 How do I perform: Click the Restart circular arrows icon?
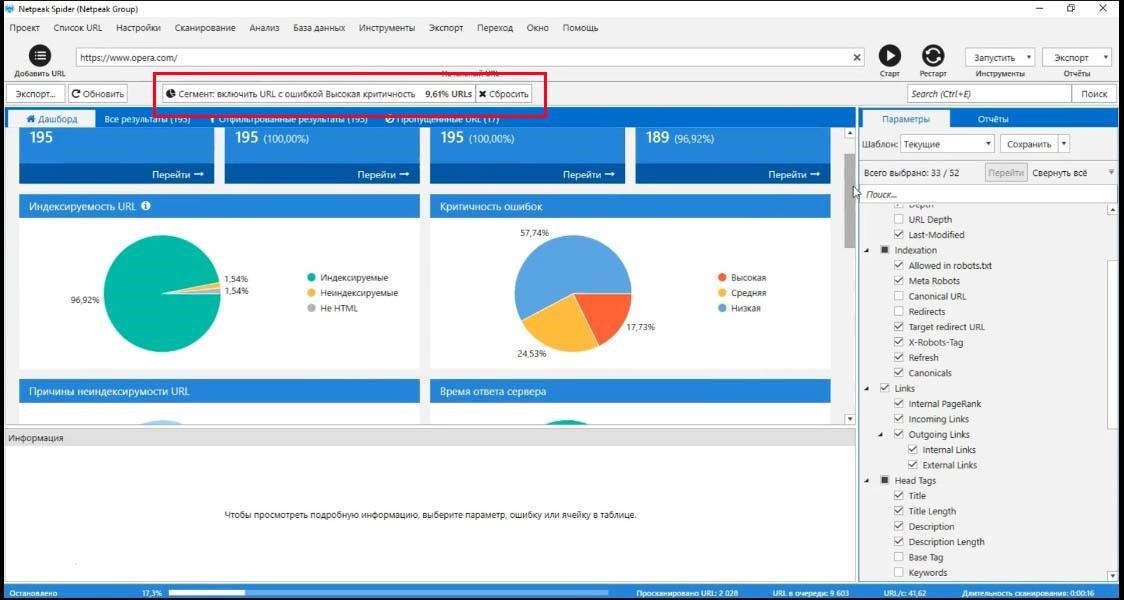click(x=932, y=56)
